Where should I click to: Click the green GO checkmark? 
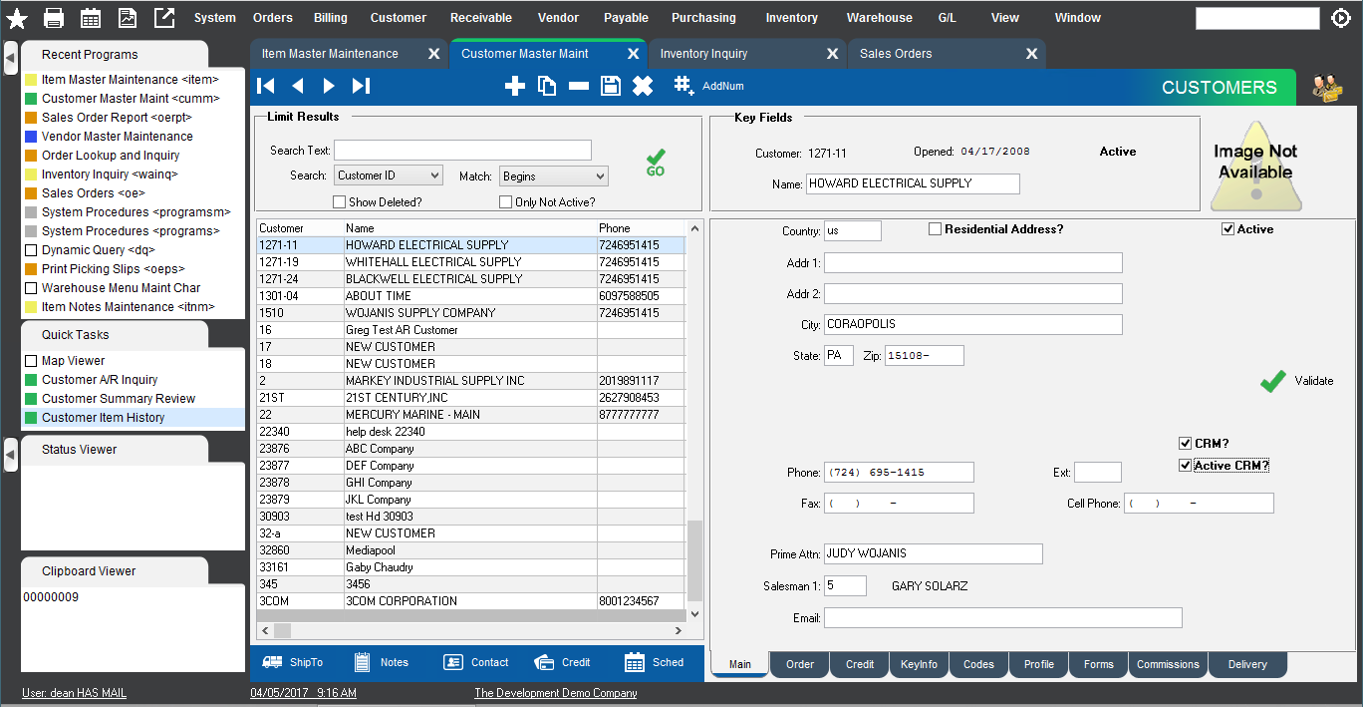[655, 162]
